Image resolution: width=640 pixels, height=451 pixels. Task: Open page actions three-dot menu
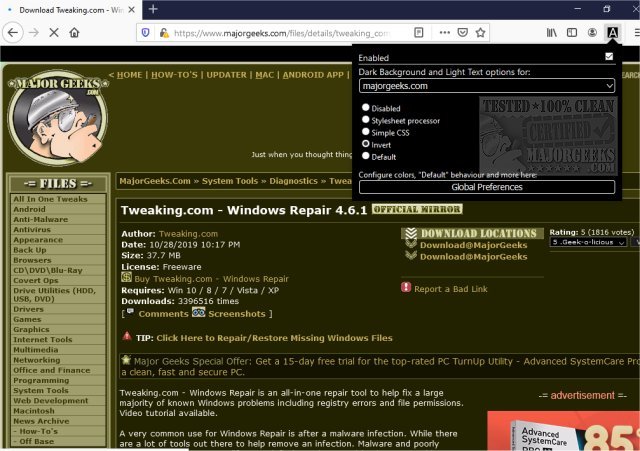444,33
